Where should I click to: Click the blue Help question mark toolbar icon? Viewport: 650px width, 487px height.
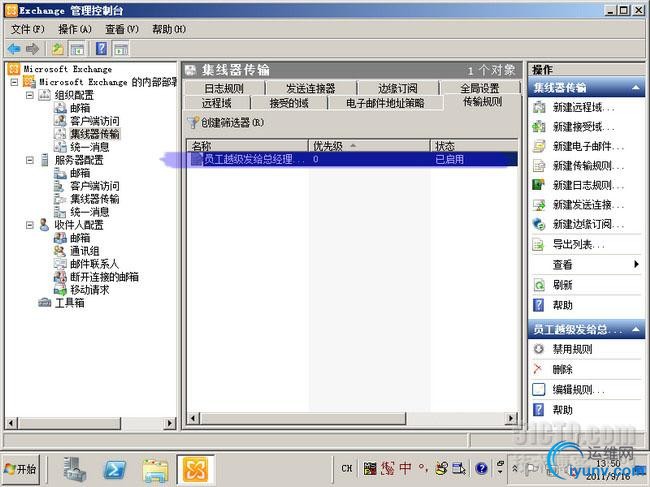click(101, 49)
